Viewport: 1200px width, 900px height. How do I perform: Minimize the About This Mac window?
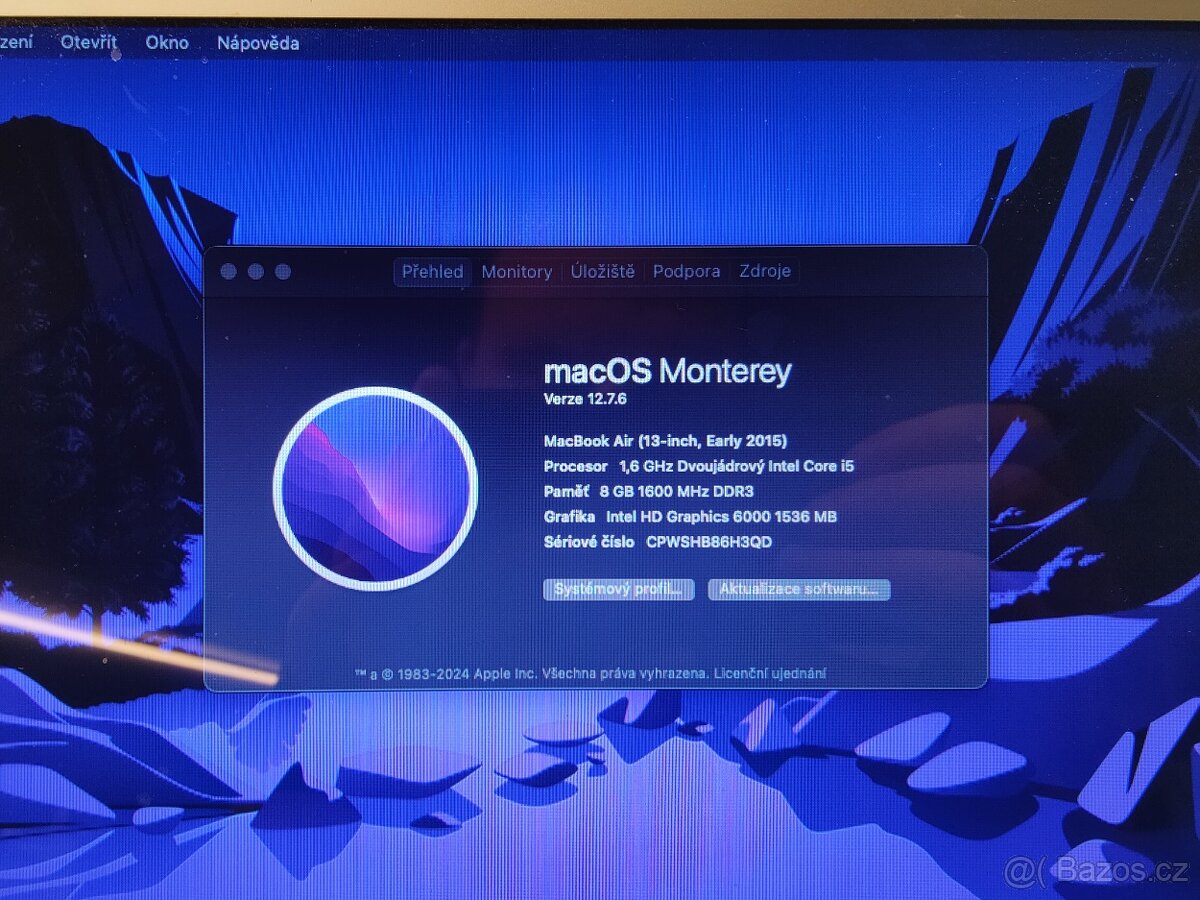(256, 271)
